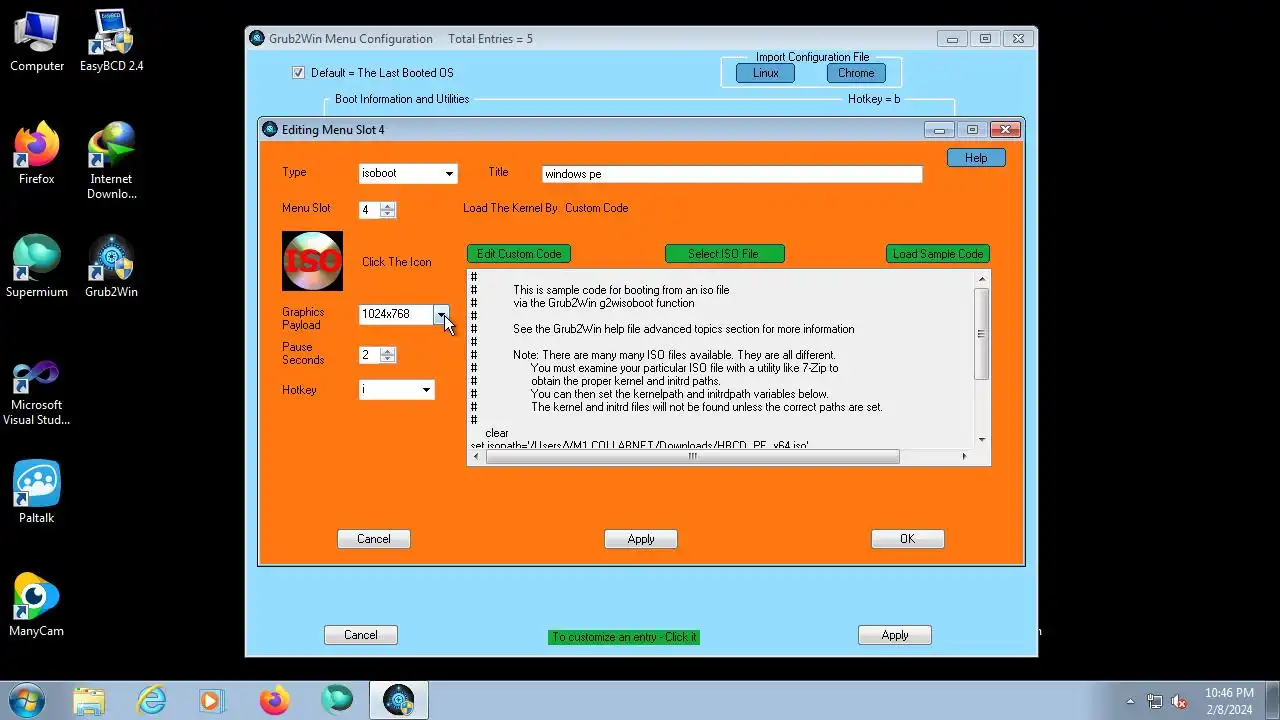Screen dimensions: 1280x720
Task: Click the Title field containing windows pe
Action: coord(732,174)
